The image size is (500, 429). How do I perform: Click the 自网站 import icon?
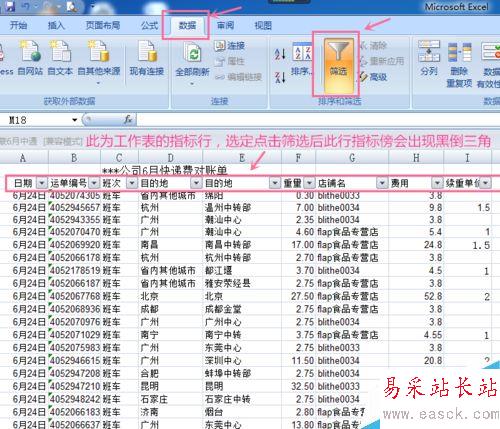pyautogui.click(x=30, y=58)
